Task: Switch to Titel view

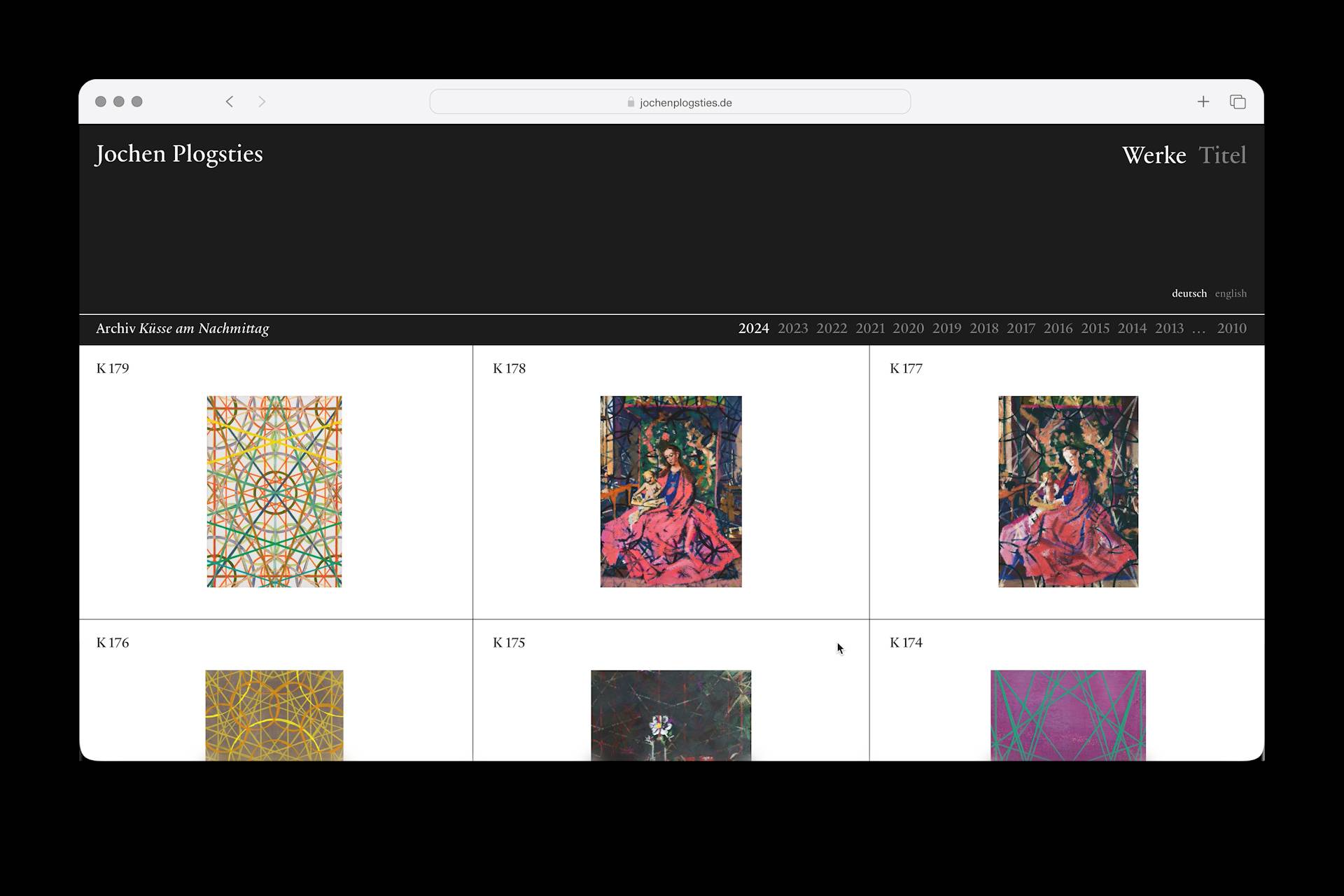Action: point(1221,155)
